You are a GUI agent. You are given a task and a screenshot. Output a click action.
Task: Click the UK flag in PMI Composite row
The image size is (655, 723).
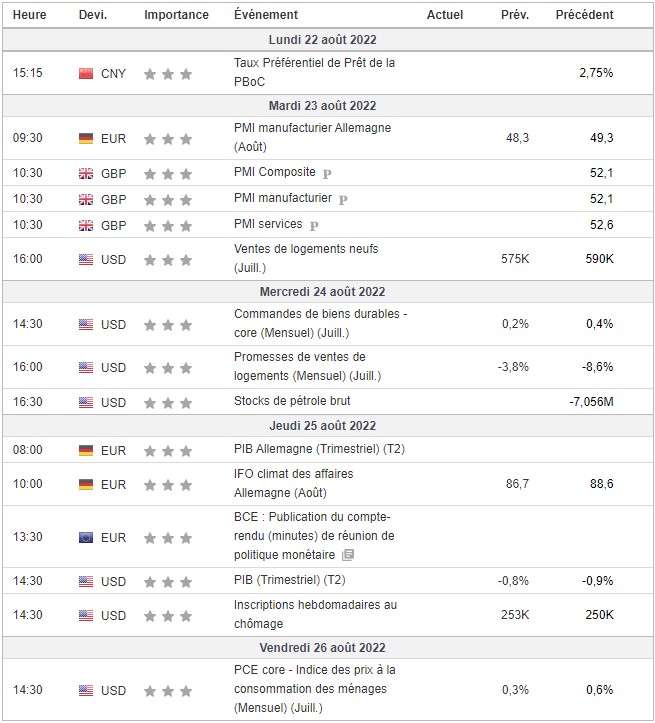tap(86, 173)
